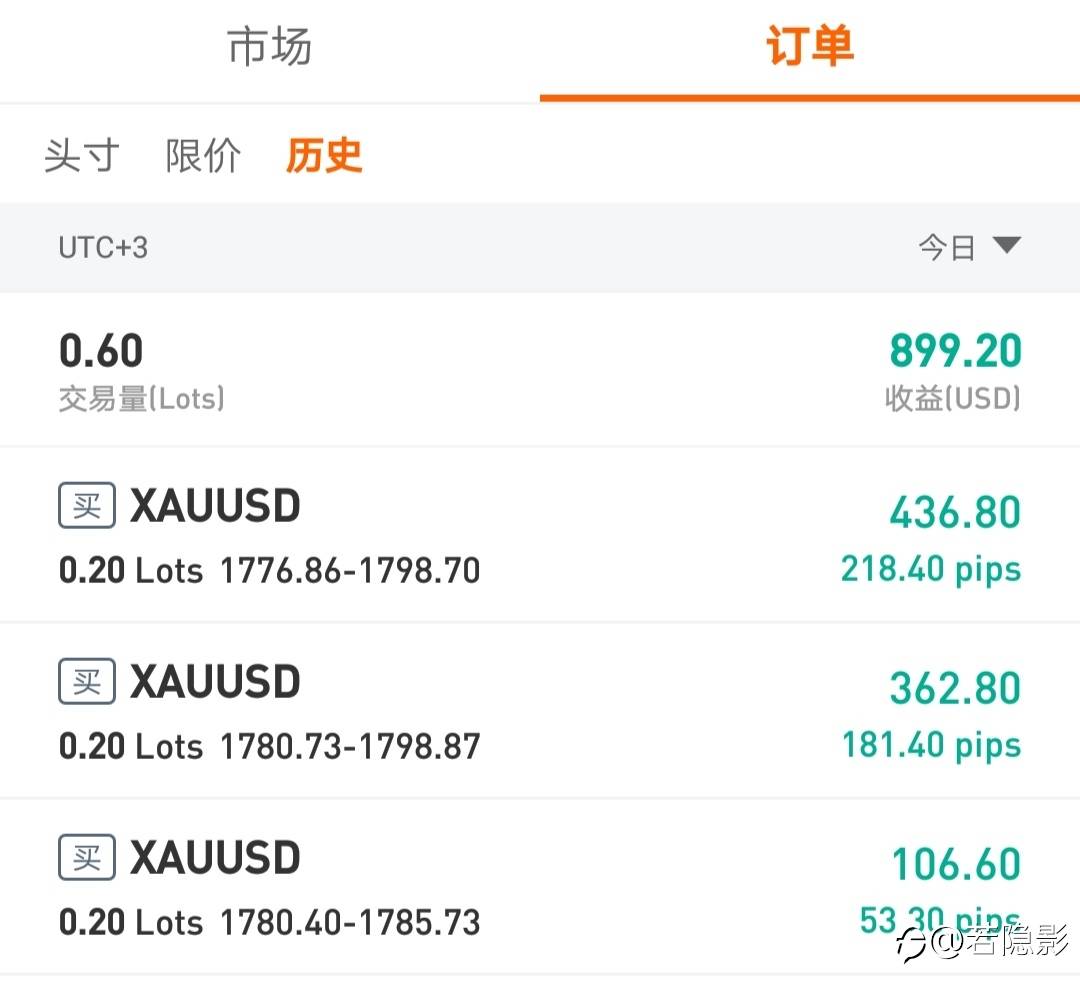Switch to the 市场 tab
Screen dimensions: 1080x999
pyautogui.click(x=269, y=47)
